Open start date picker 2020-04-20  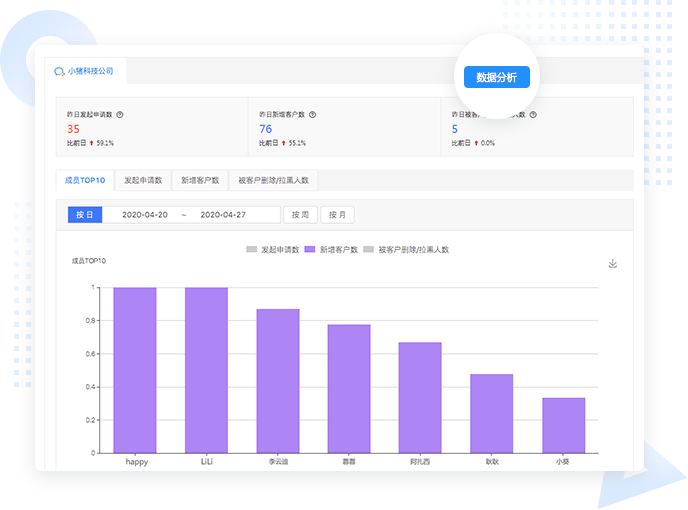142,215
